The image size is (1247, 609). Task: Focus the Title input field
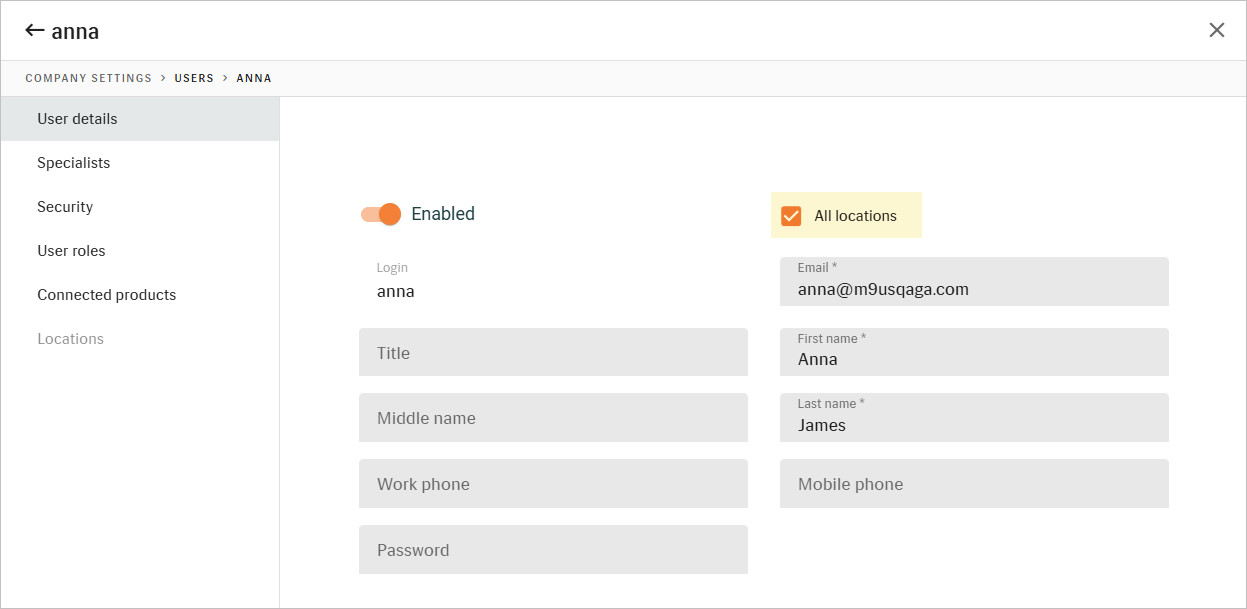[x=553, y=352]
